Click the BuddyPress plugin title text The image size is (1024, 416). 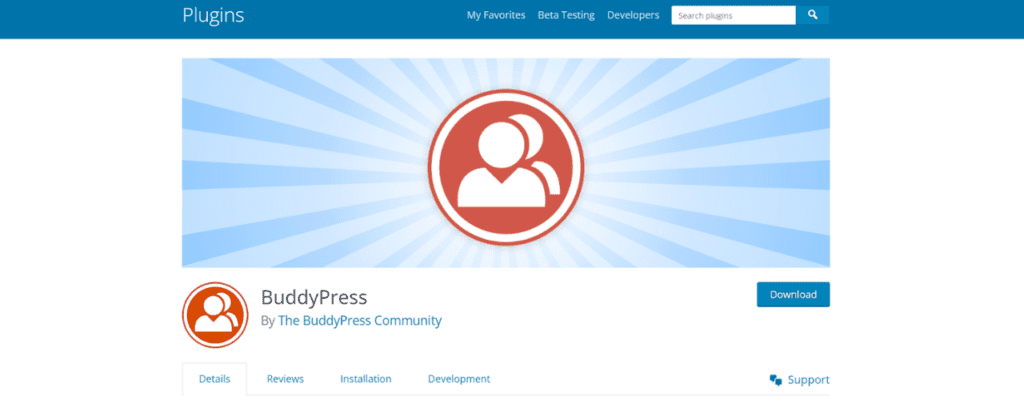coord(314,298)
